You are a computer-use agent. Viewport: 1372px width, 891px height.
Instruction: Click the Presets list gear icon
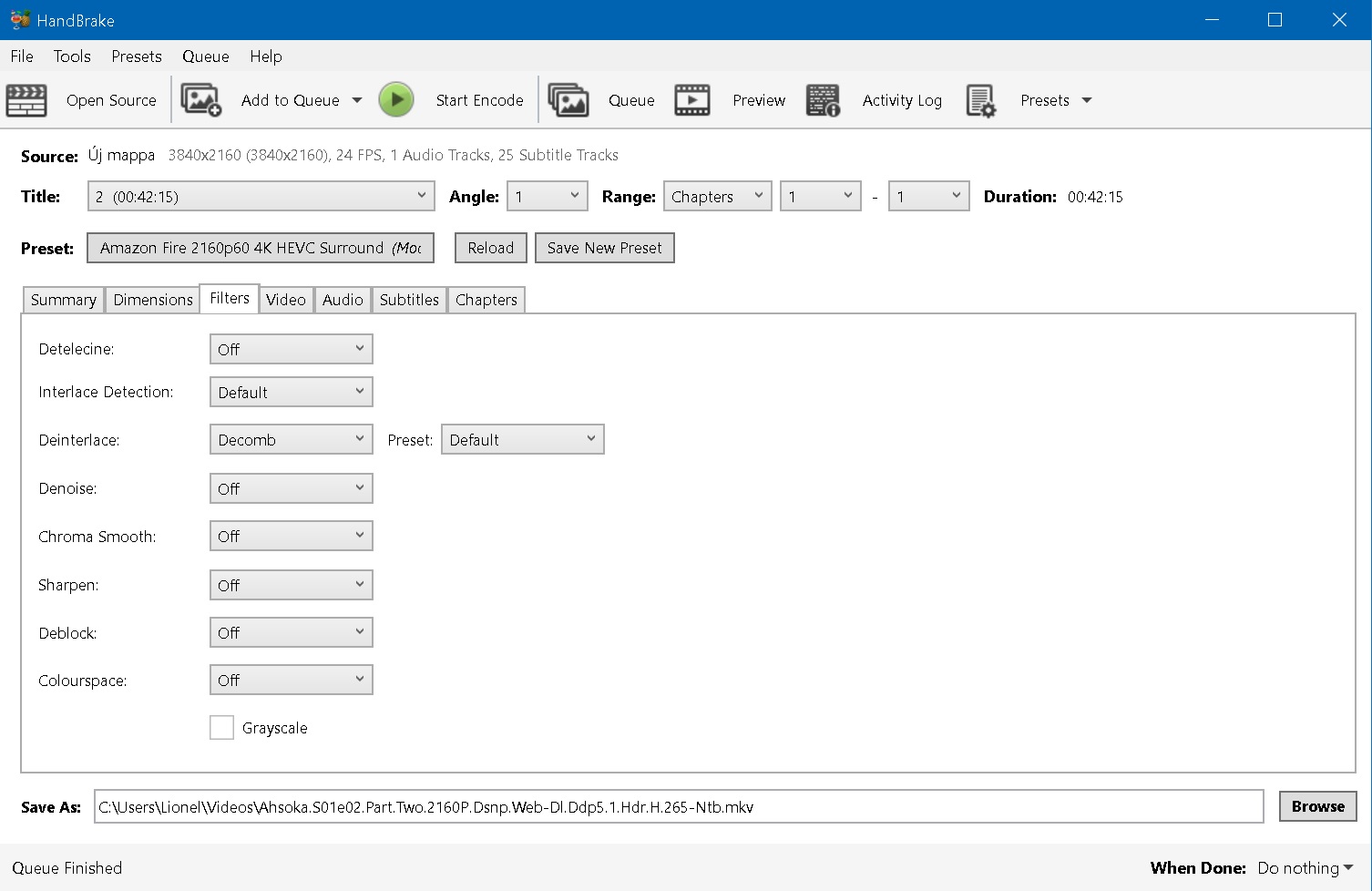(981, 100)
